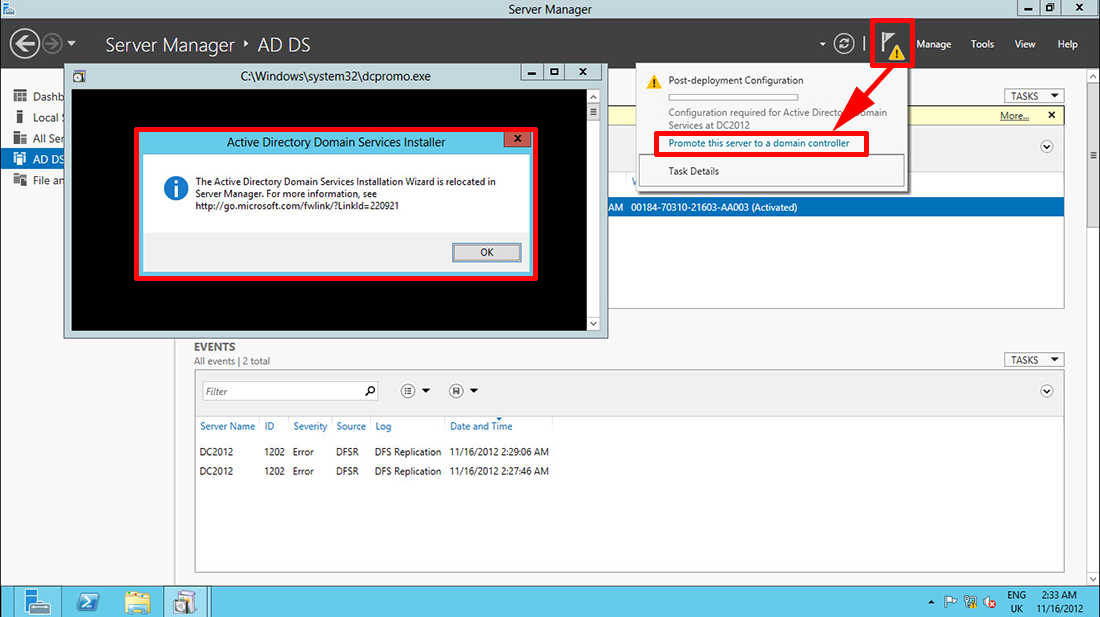1100x617 pixels.
Task: Click the dcpromo.exe console window icon
Action: pyautogui.click(x=79, y=76)
